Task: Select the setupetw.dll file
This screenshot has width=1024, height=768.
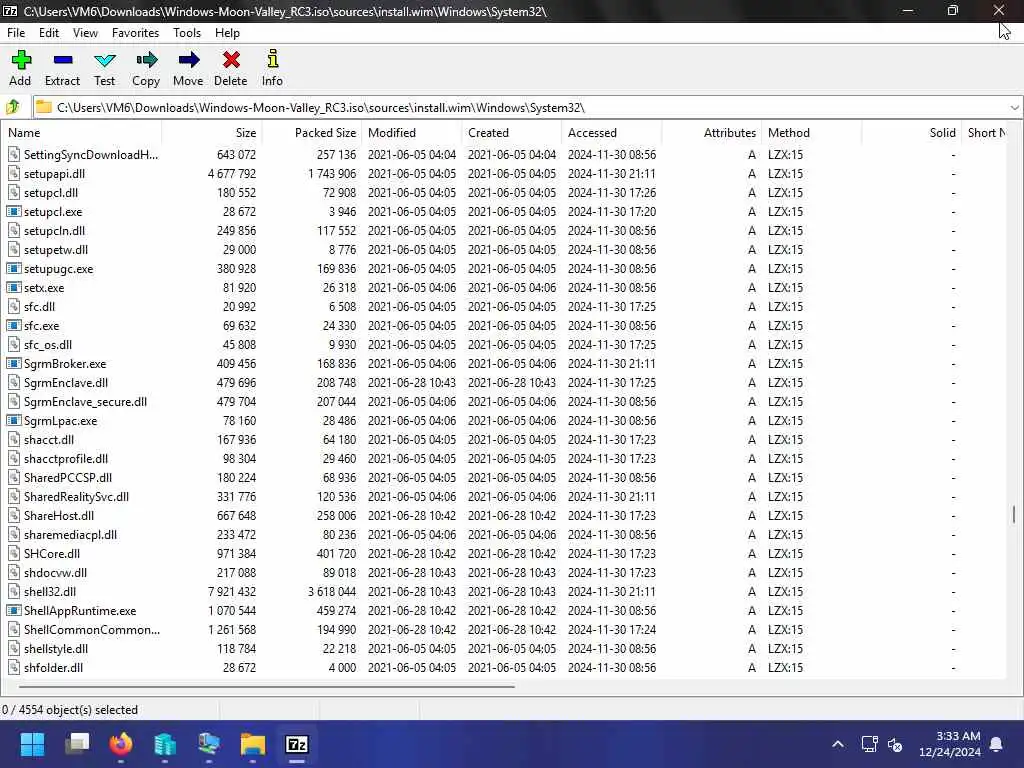Action: 56,249
